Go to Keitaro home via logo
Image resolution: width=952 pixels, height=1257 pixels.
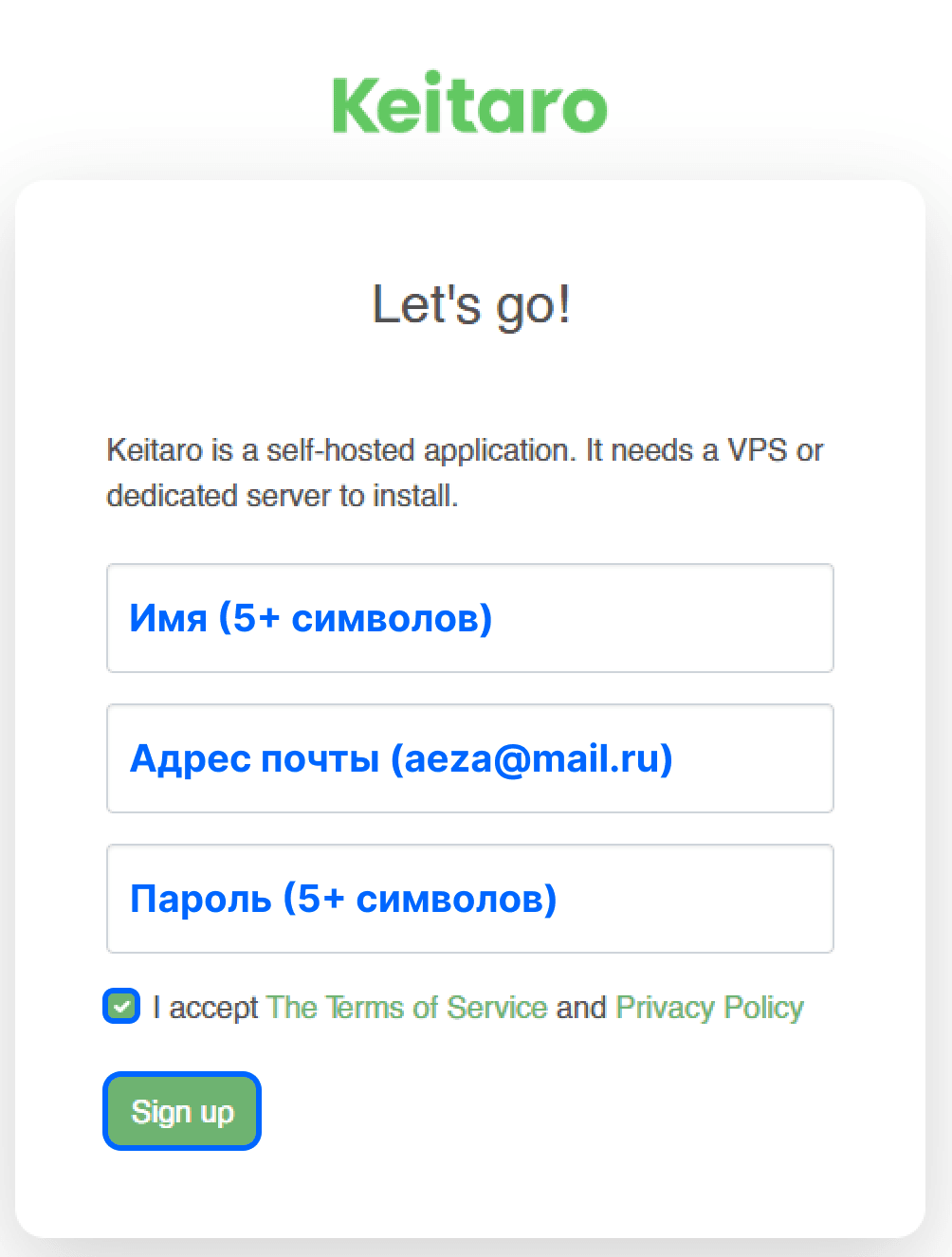pos(469,104)
